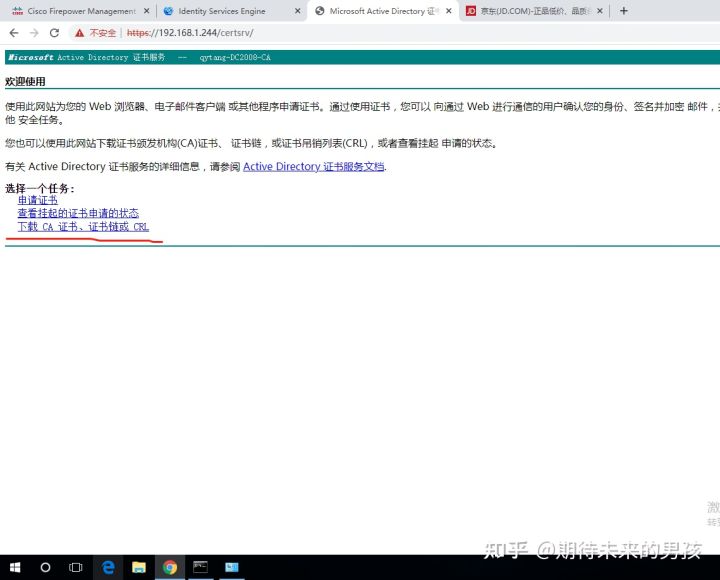This screenshot has width=720, height=580.
Task: Open File Explorer from the taskbar
Action: click(x=139, y=568)
